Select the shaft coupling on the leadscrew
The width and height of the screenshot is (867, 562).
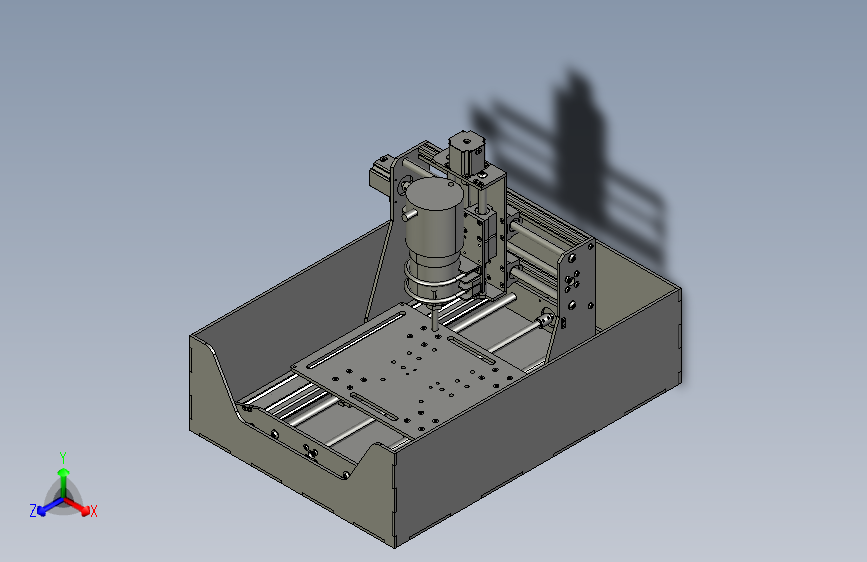pos(546,320)
